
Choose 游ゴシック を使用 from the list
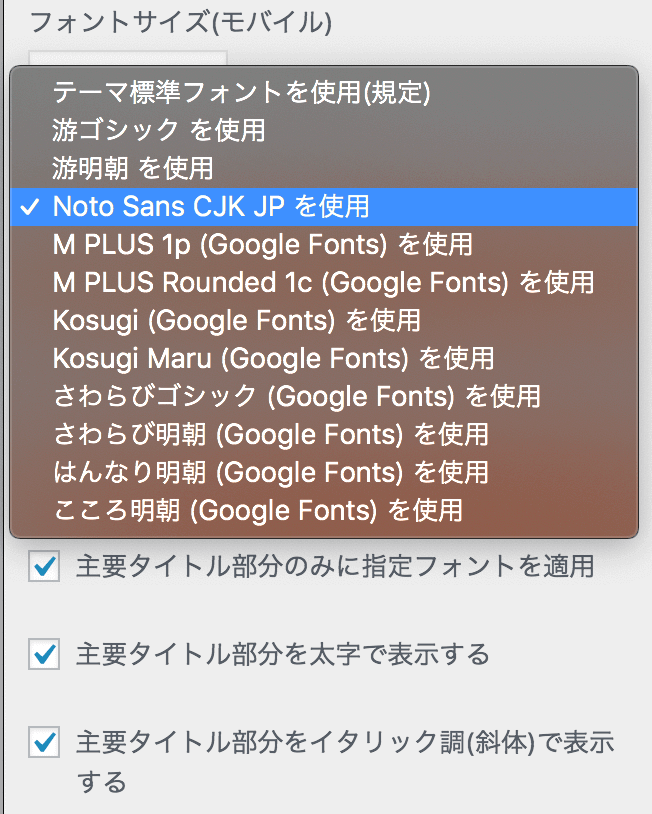click(x=159, y=130)
